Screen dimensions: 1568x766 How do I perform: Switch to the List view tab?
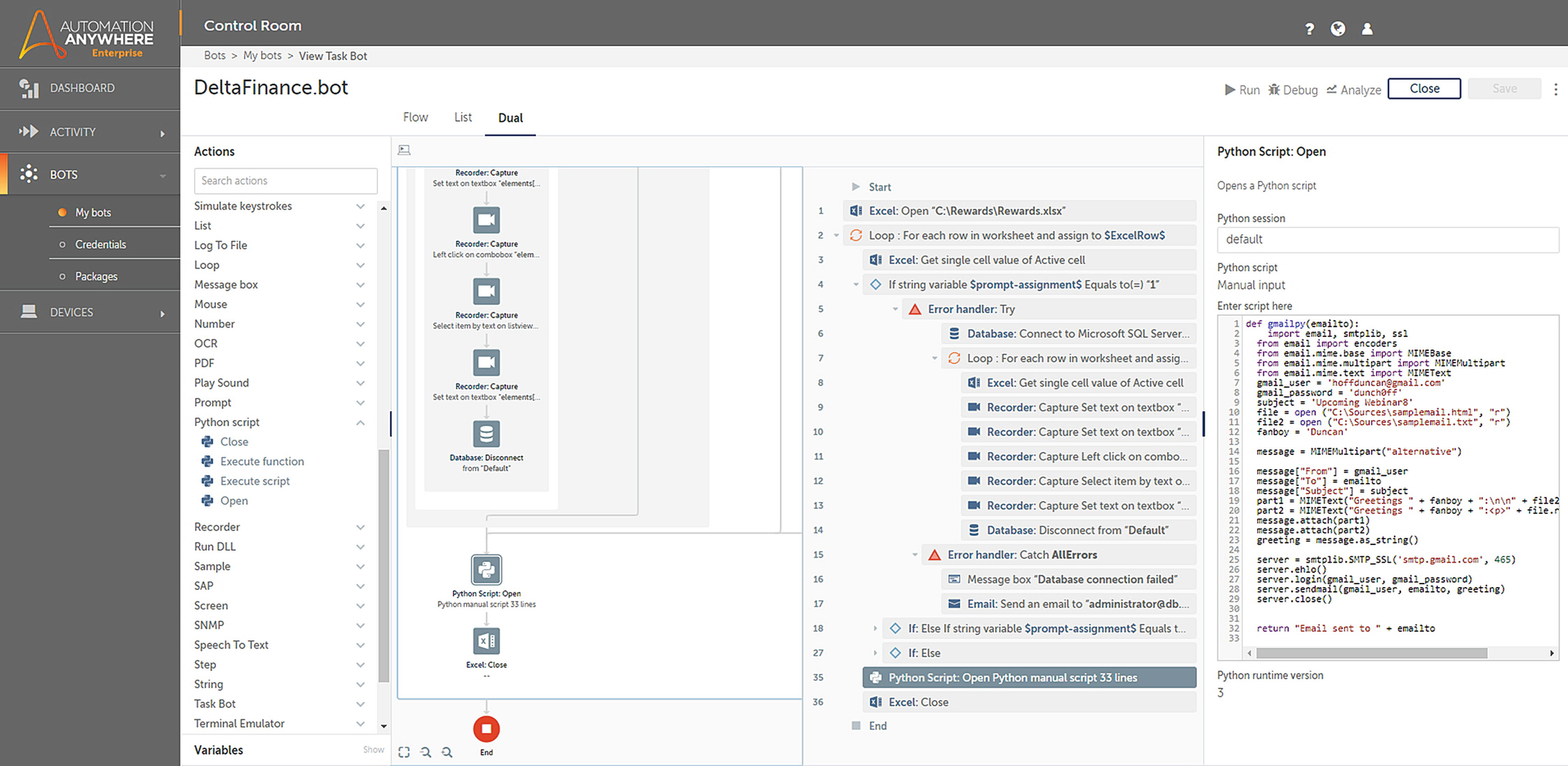(x=463, y=117)
